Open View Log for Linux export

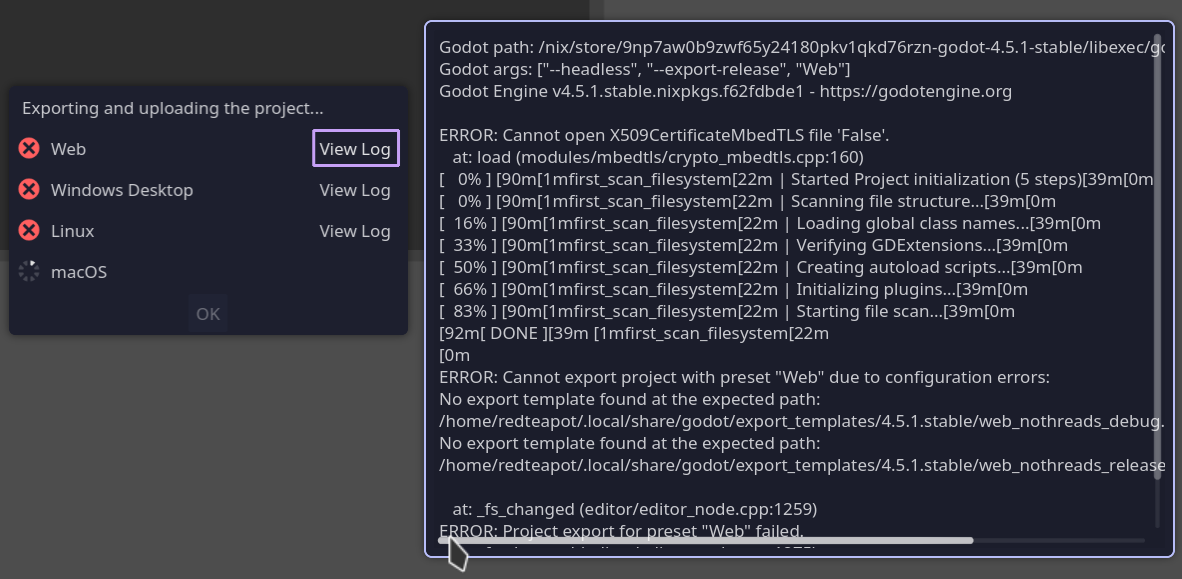(355, 231)
